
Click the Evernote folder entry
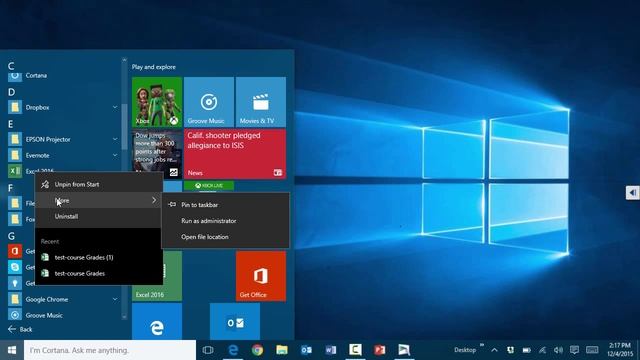63,155
